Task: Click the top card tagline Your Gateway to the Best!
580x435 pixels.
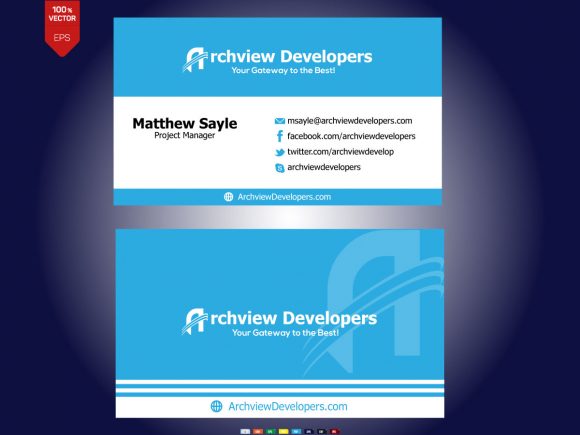Action: pyautogui.click(x=283, y=70)
